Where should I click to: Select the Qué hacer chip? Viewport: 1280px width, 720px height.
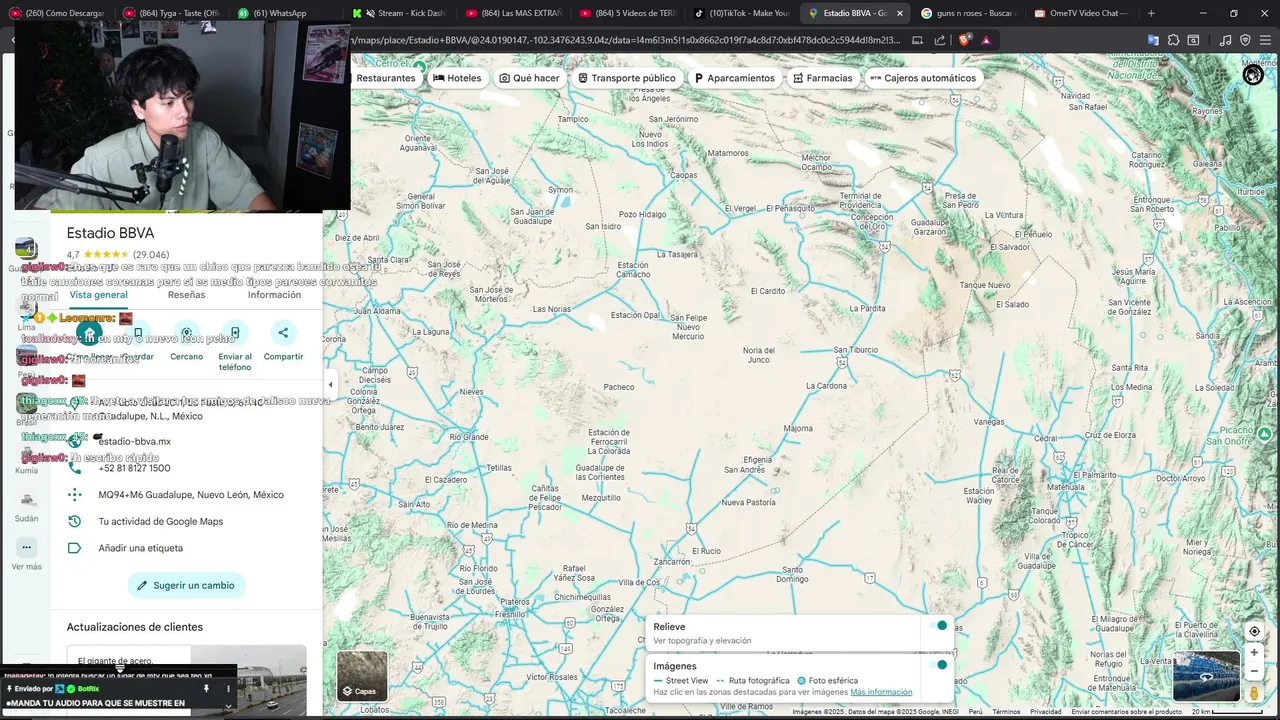tap(529, 78)
